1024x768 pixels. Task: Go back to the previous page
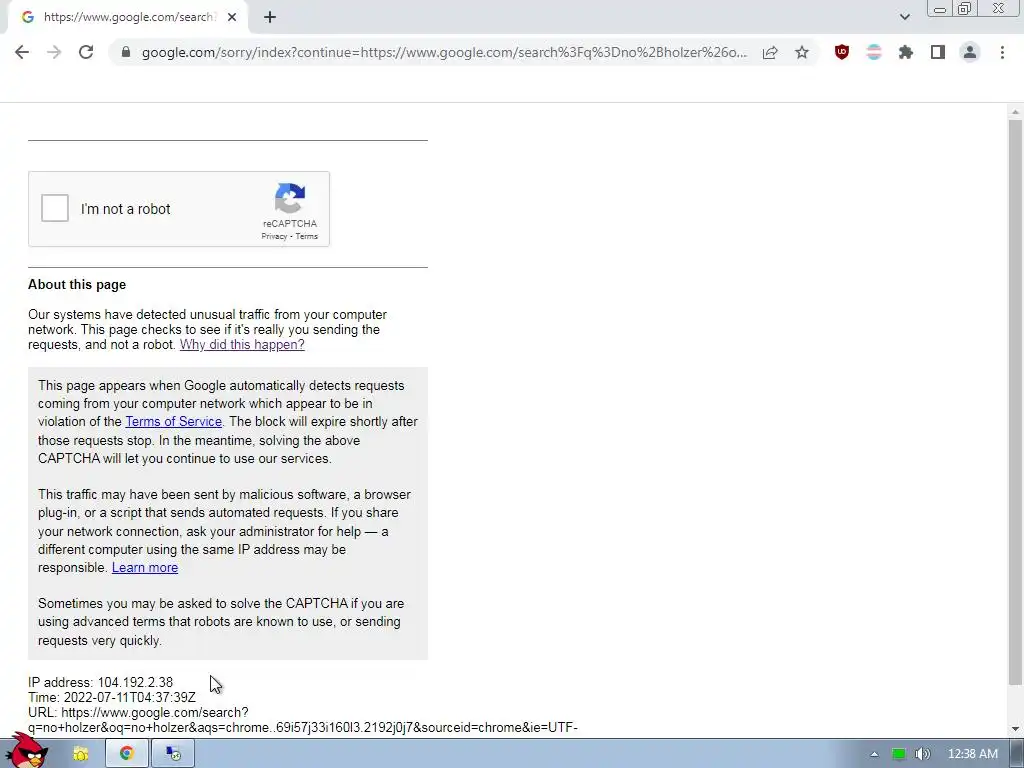point(22,52)
